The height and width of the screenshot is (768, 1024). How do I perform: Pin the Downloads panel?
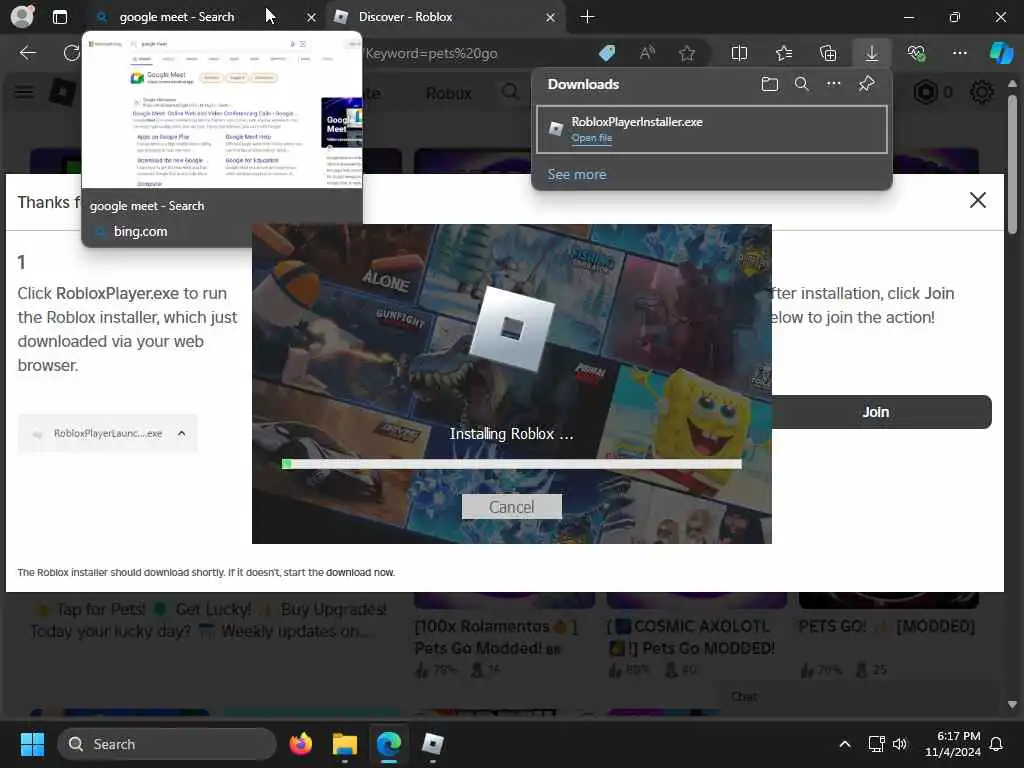[x=866, y=84]
